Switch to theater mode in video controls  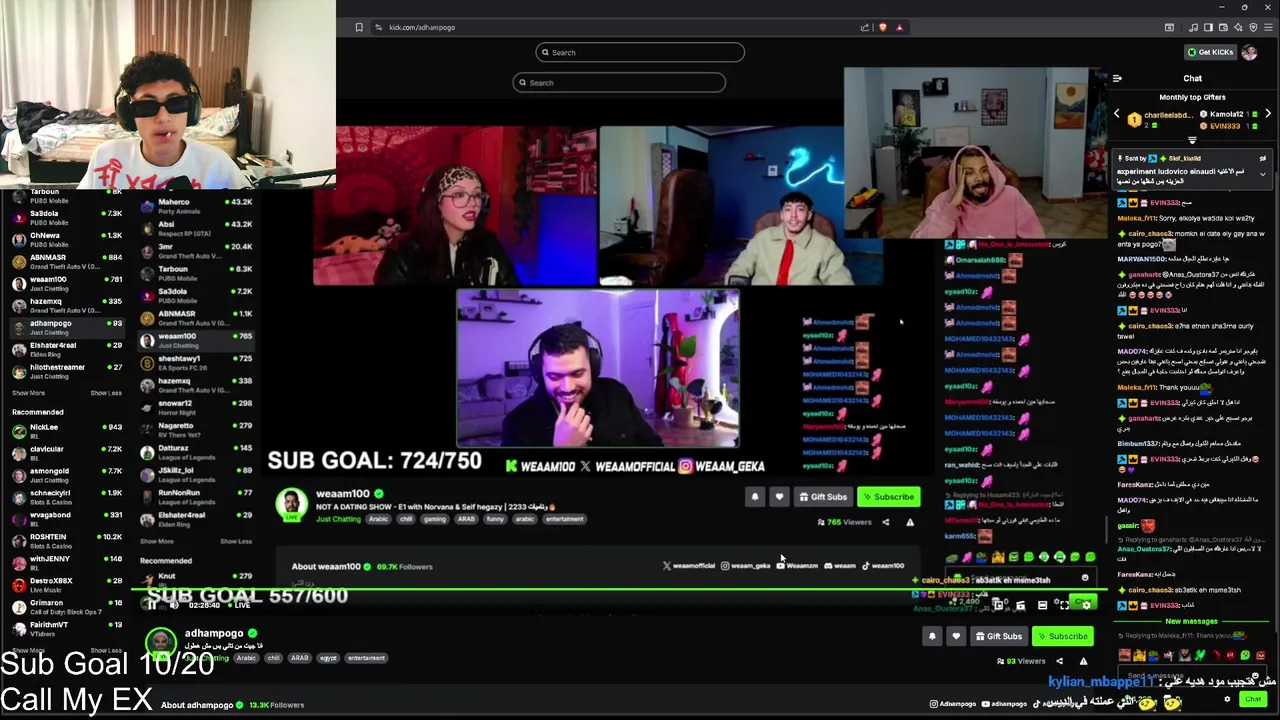pos(1042,604)
